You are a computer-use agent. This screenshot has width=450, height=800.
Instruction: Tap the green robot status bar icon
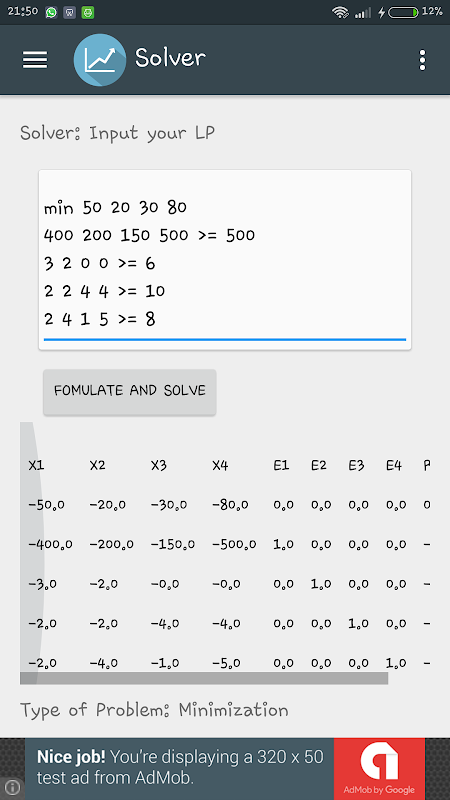tap(88, 12)
